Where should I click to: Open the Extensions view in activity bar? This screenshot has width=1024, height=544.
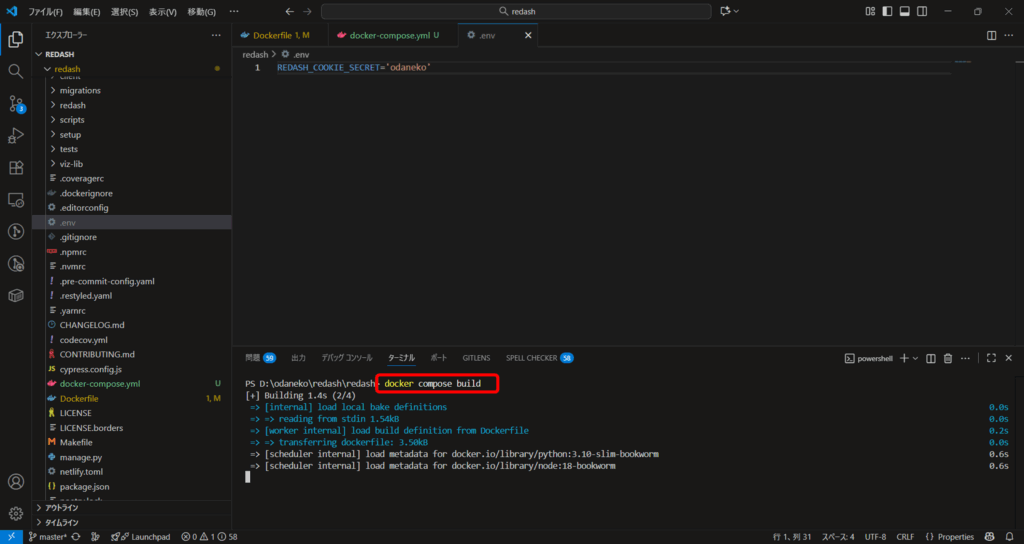pyautogui.click(x=16, y=167)
